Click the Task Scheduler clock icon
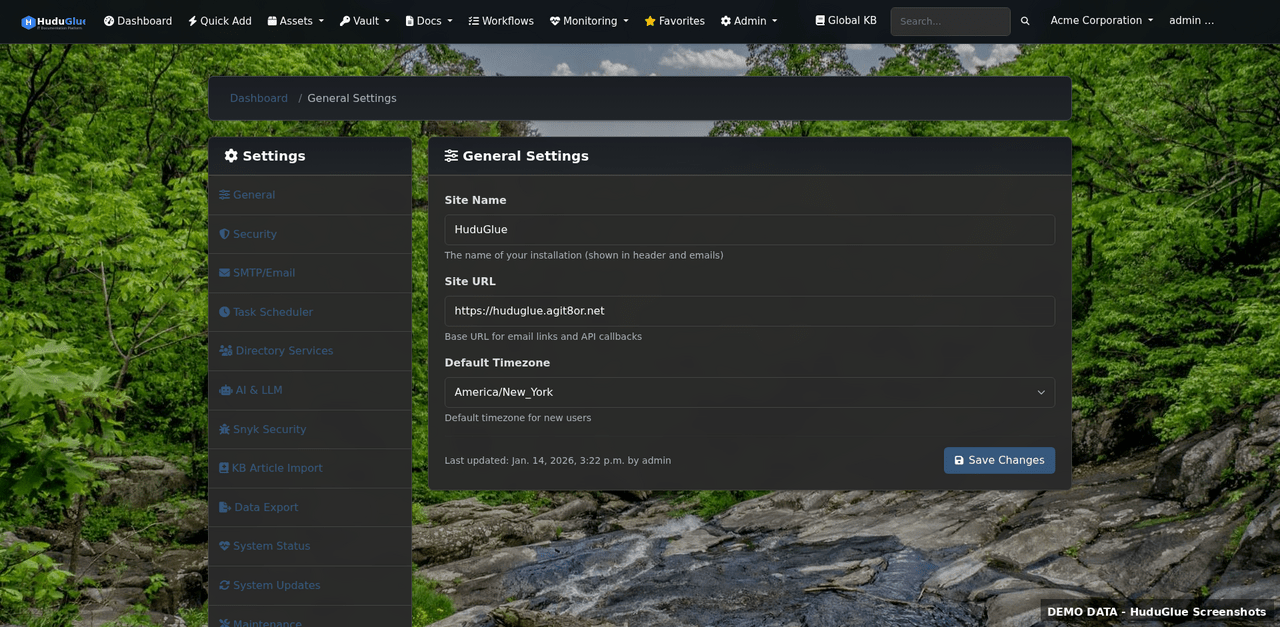Image resolution: width=1280 pixels, height=627 pixels. [225, 312]
